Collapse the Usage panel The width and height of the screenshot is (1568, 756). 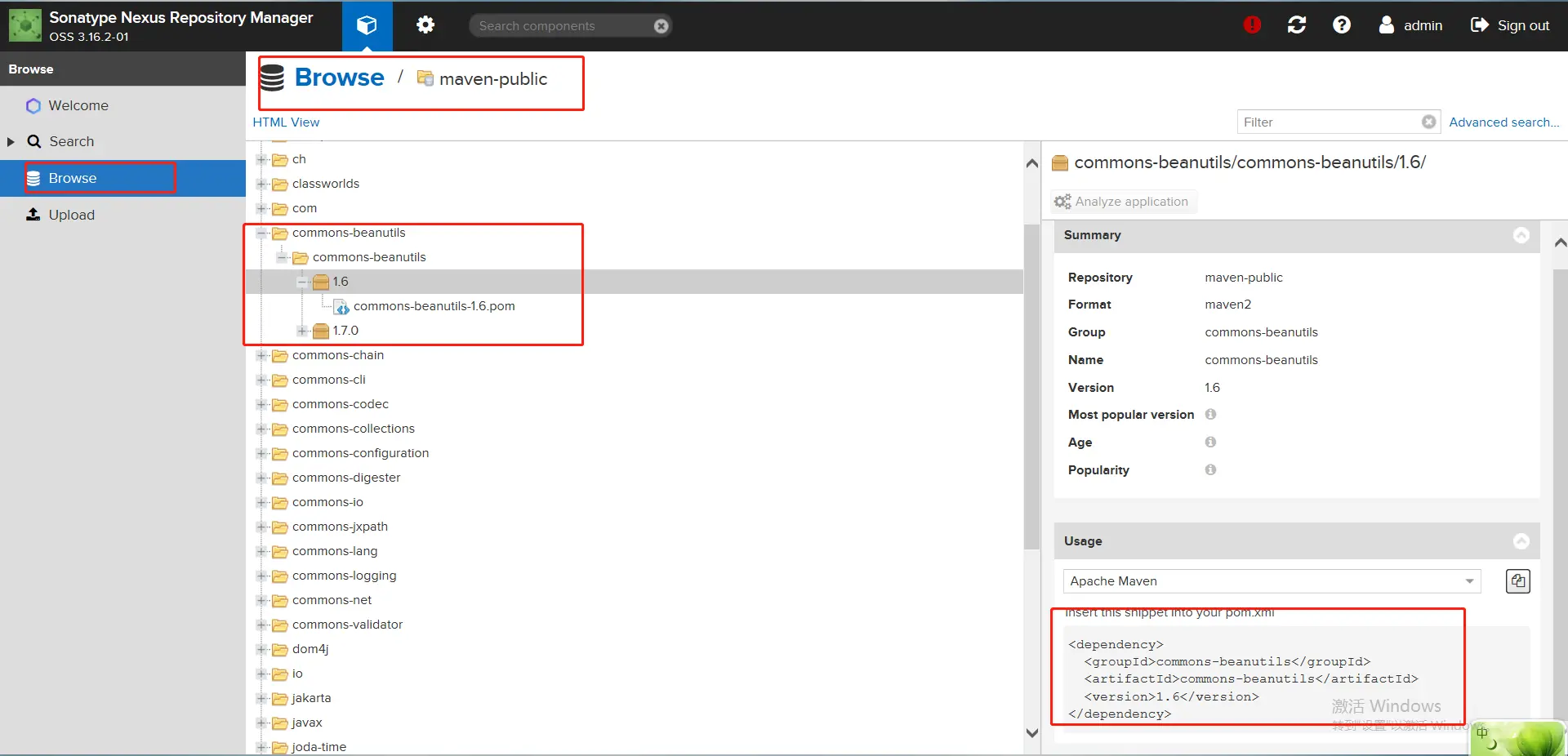(1521, 541)
